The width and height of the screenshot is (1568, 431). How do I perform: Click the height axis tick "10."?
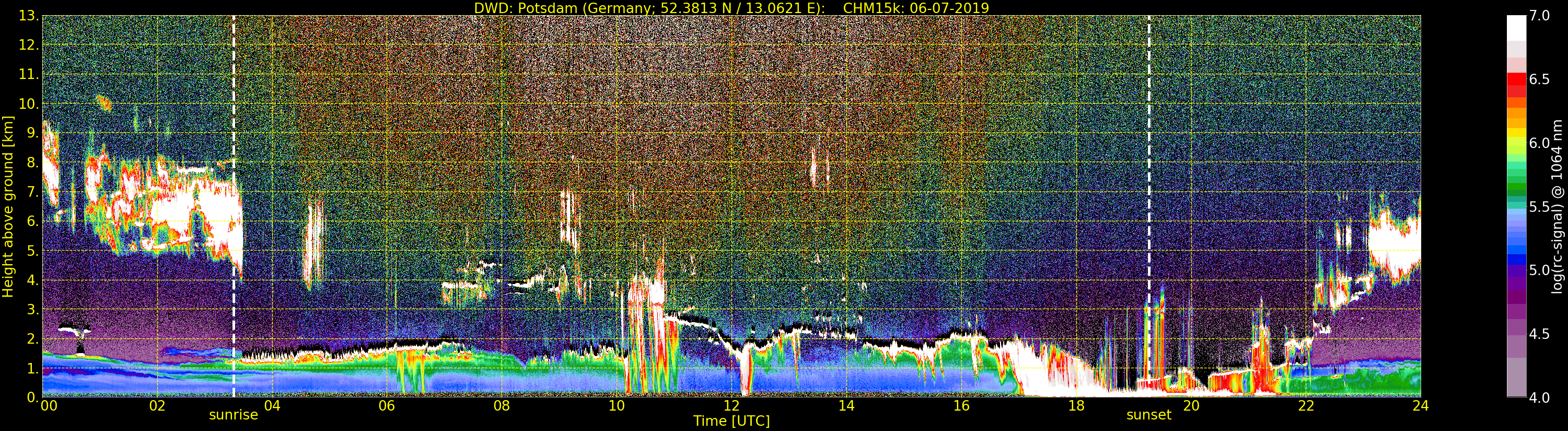pyautogui.click(x=29, y=104)
